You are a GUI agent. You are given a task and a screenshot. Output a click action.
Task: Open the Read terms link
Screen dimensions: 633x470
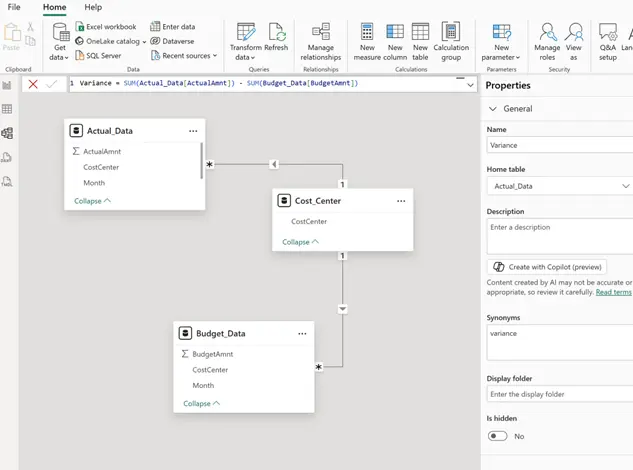(613, 292)
